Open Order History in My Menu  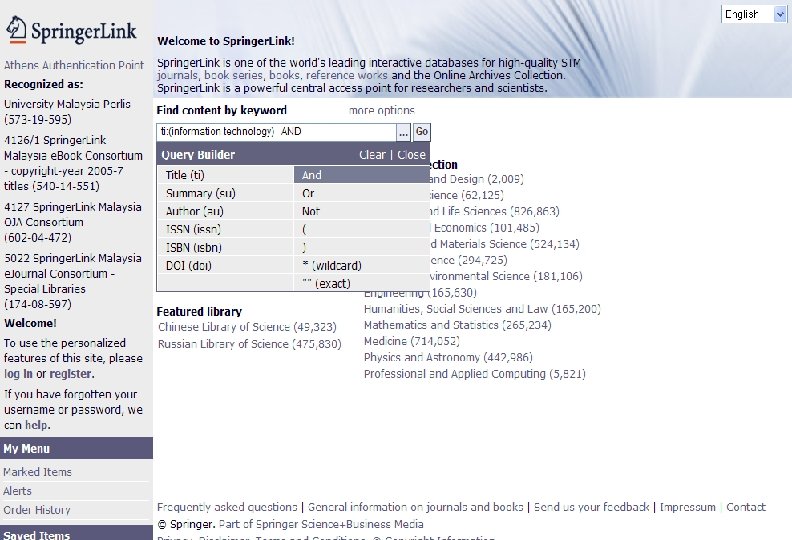click(x=37, y=510)
